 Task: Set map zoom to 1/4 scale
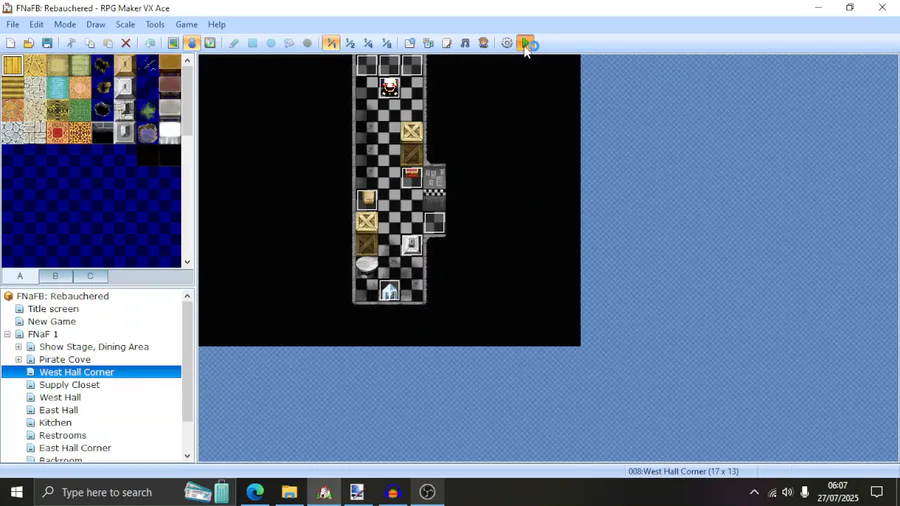368,43
